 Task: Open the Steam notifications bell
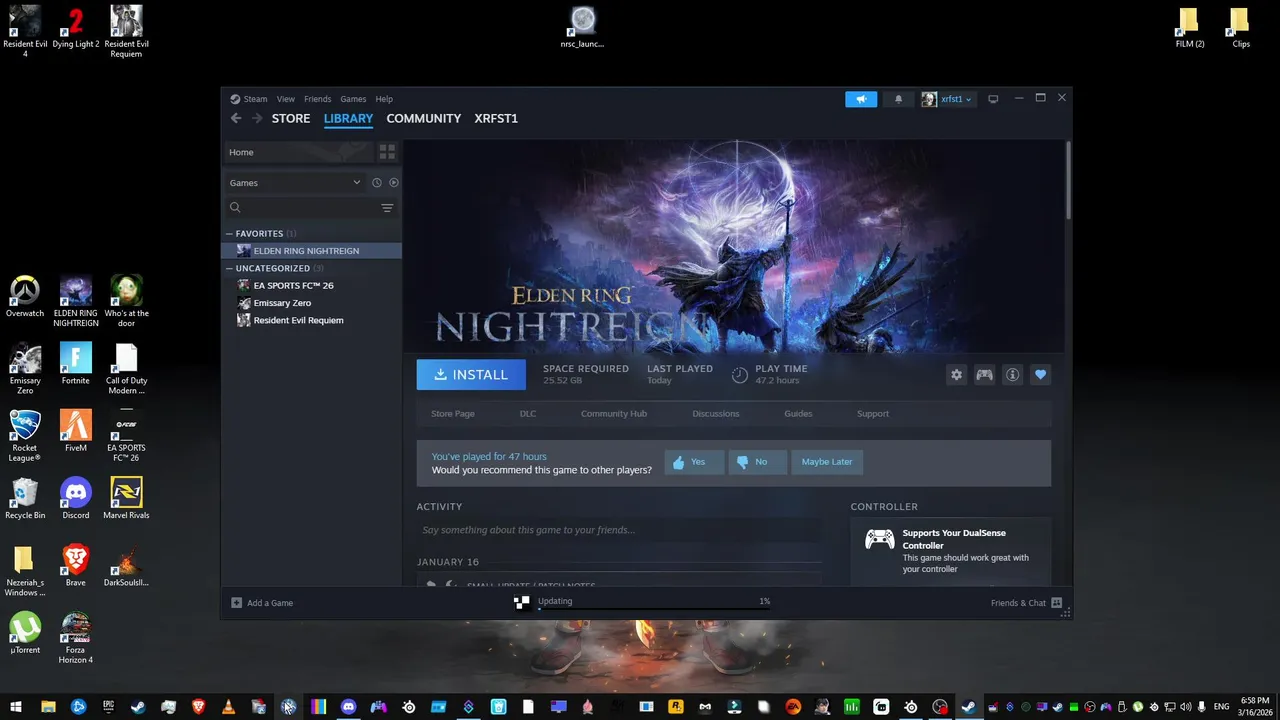[898, 99]
